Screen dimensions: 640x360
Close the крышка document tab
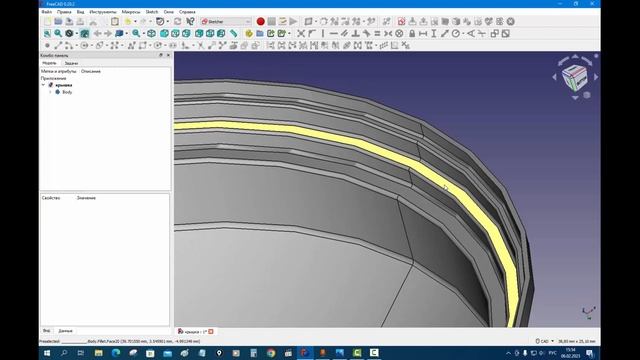pos(211,331)
